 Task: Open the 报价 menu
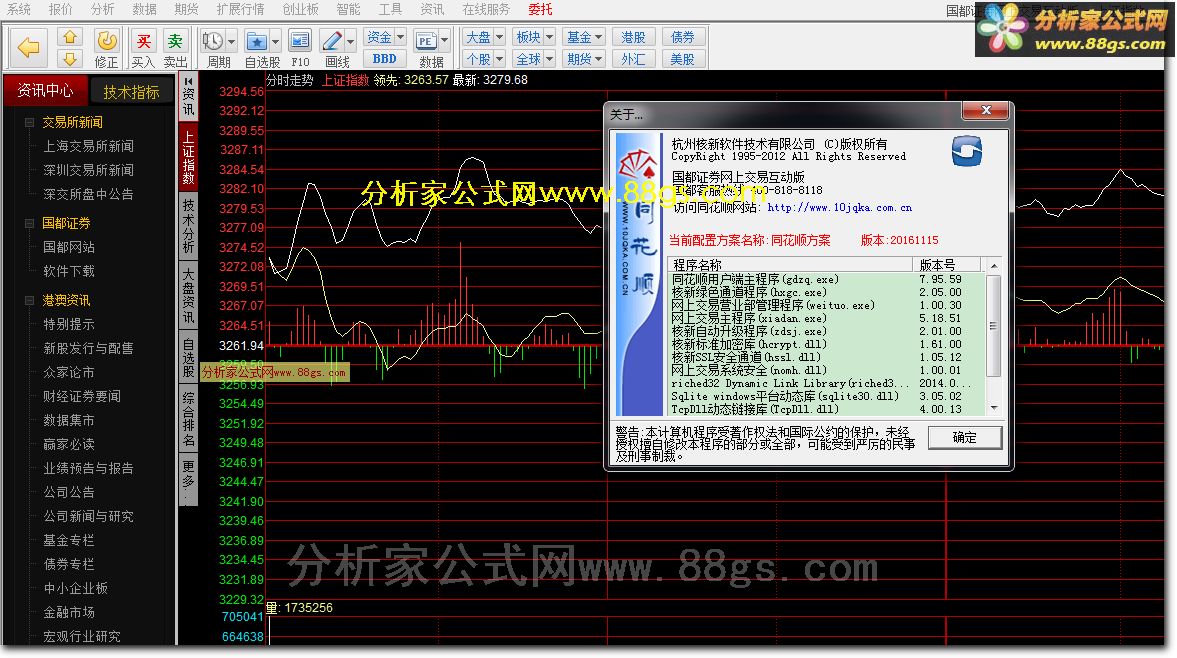click(61, 9)
